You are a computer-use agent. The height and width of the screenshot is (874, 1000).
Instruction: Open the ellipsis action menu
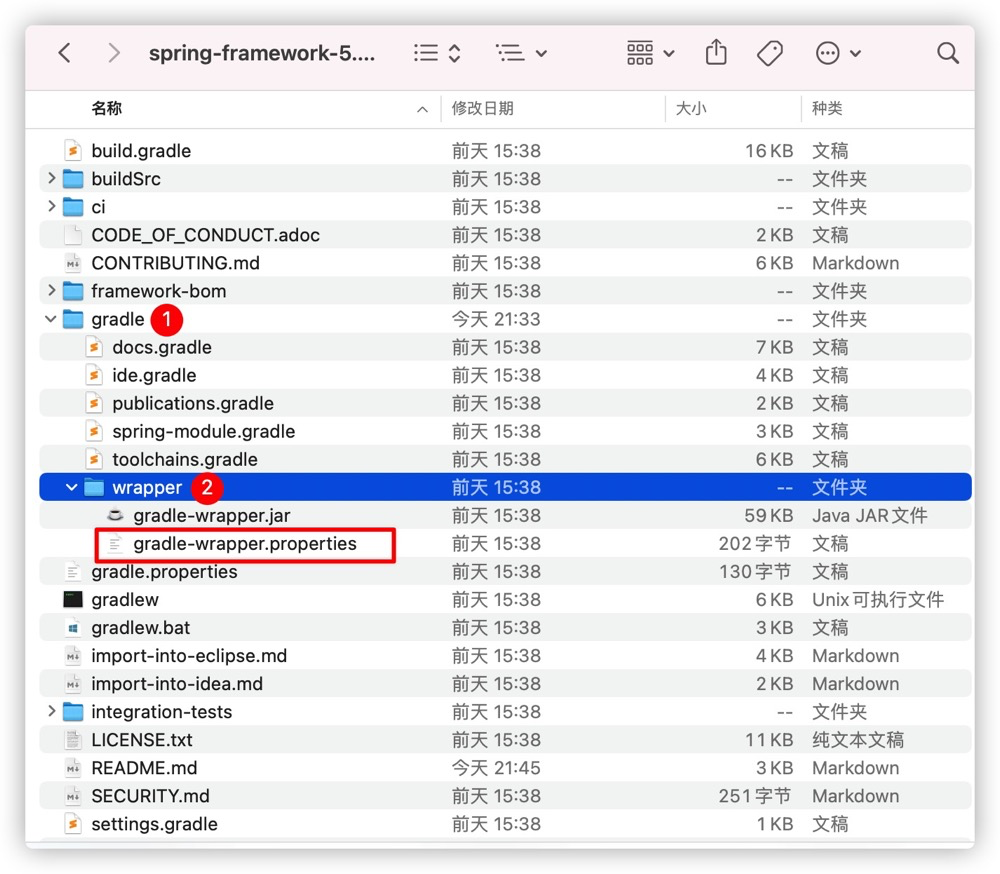(x=839, y=53)
